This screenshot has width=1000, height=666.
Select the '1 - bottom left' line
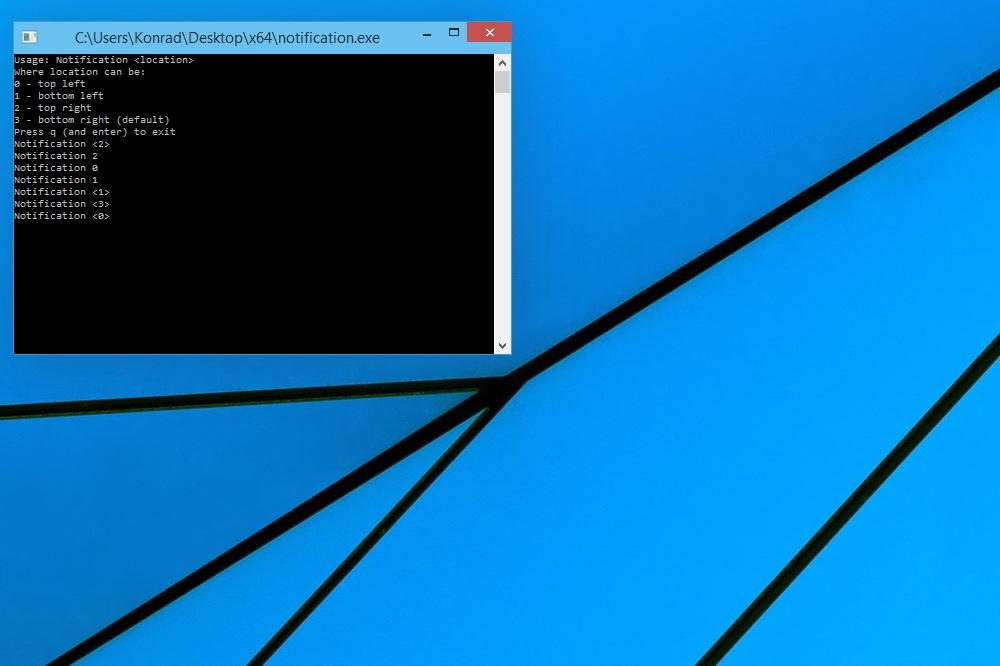point(59,96)
